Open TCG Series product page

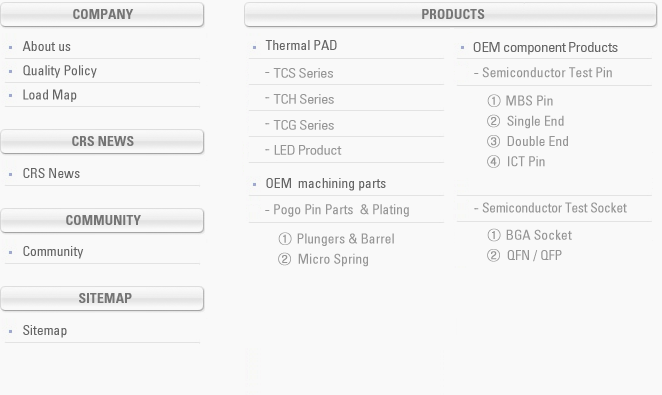coord(304,125)
